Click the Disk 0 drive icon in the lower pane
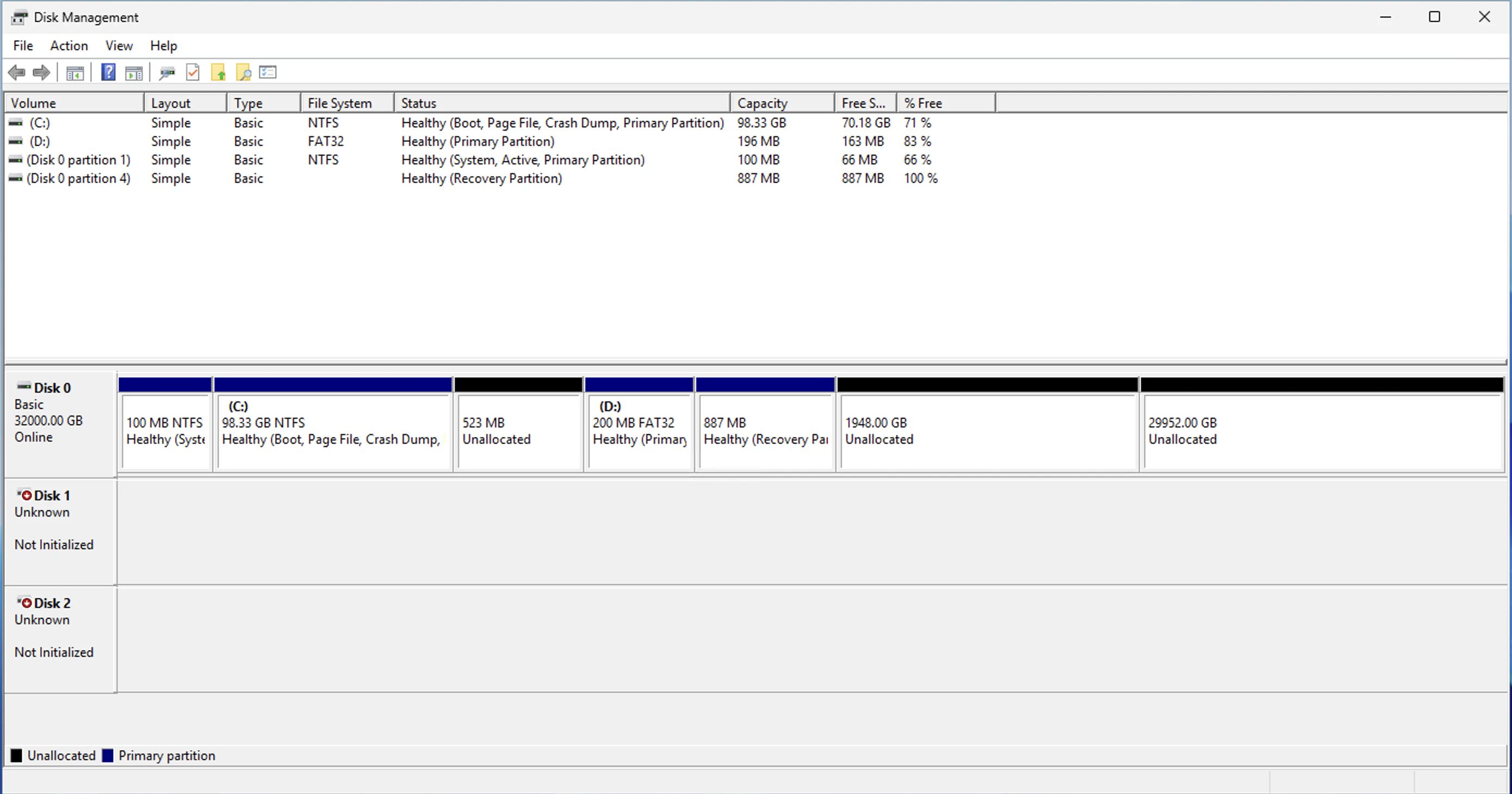1512x794 pixels. [24, 386]
